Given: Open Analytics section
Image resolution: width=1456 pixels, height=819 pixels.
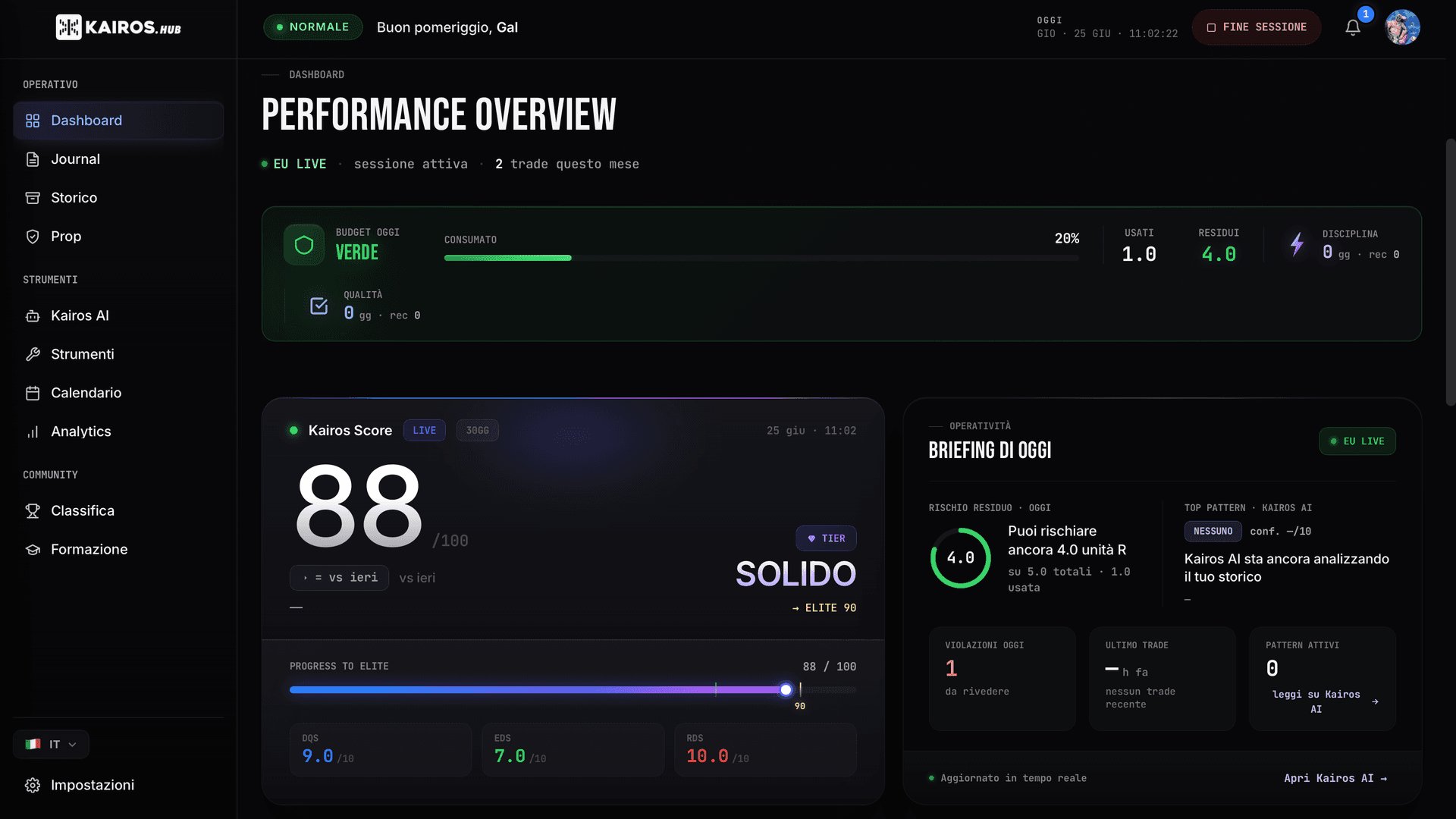Looking at the screenshot, I should [x=118, y=431].
